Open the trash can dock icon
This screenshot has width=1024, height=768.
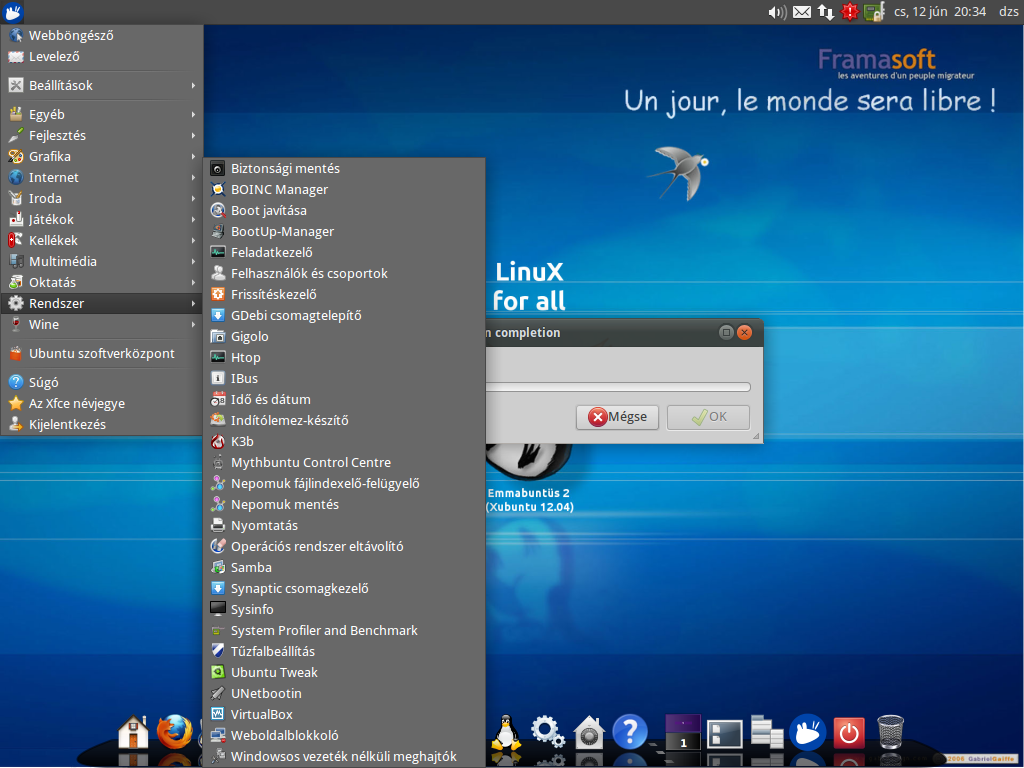coord(890,731)
